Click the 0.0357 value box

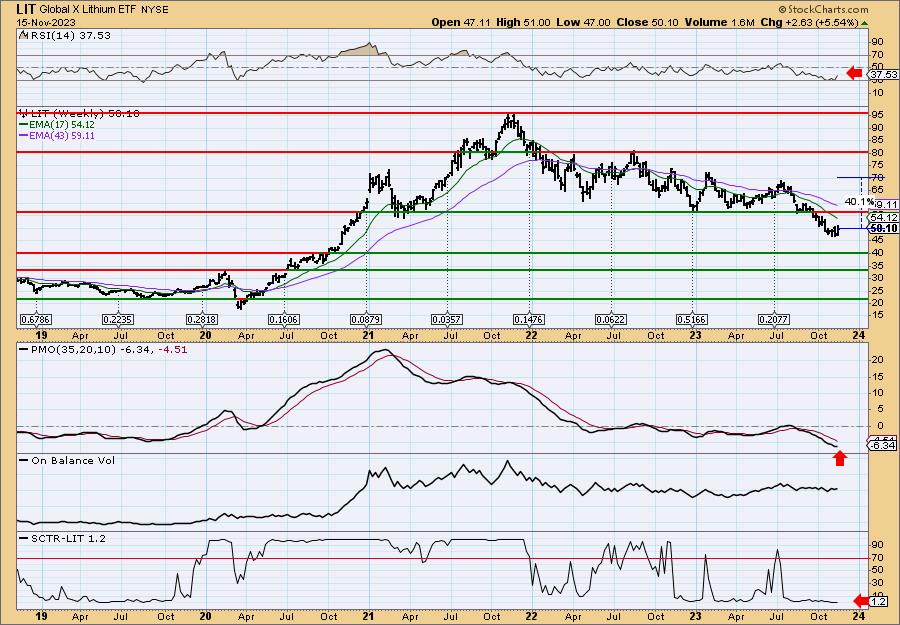pyautogui.click(x=447, y=319)
